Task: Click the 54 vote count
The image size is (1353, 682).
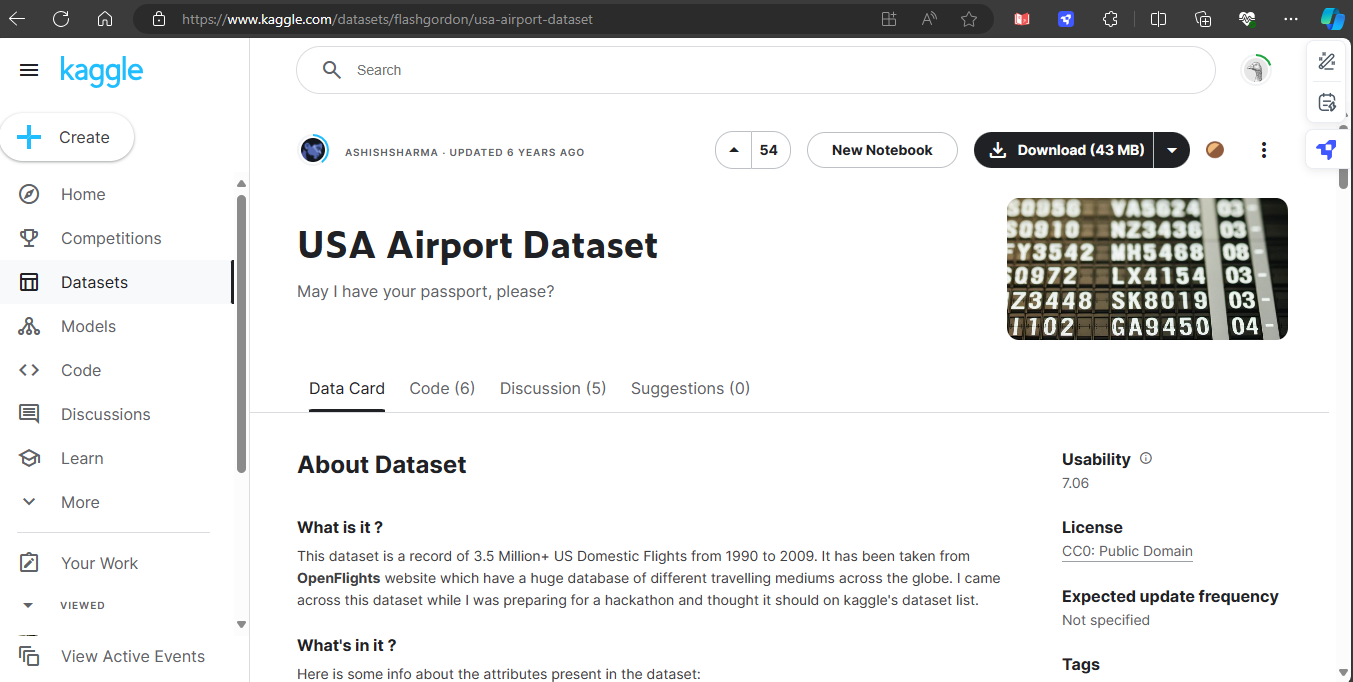Action: [x=769, y=150]
